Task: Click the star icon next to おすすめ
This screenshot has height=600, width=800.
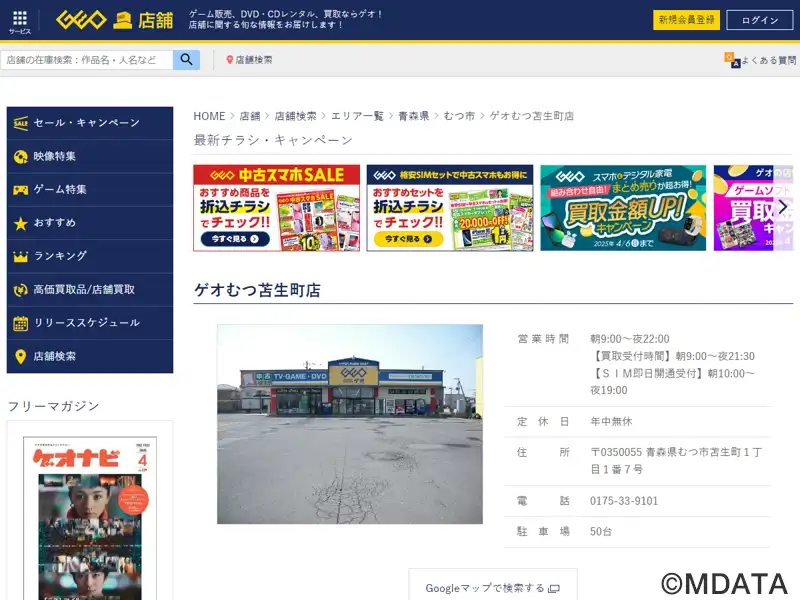Action: (20, 223)
